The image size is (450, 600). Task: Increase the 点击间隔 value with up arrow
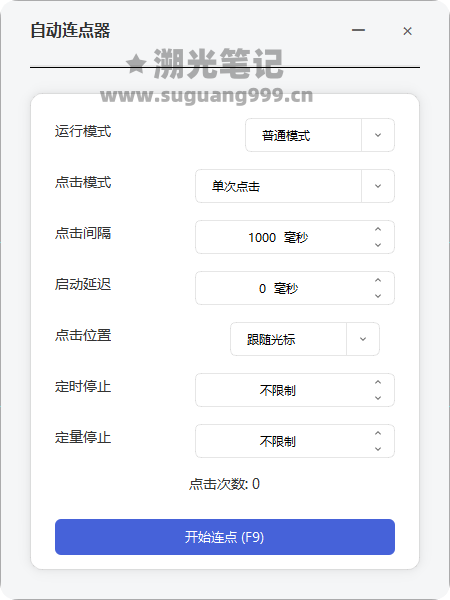point(378,229)
